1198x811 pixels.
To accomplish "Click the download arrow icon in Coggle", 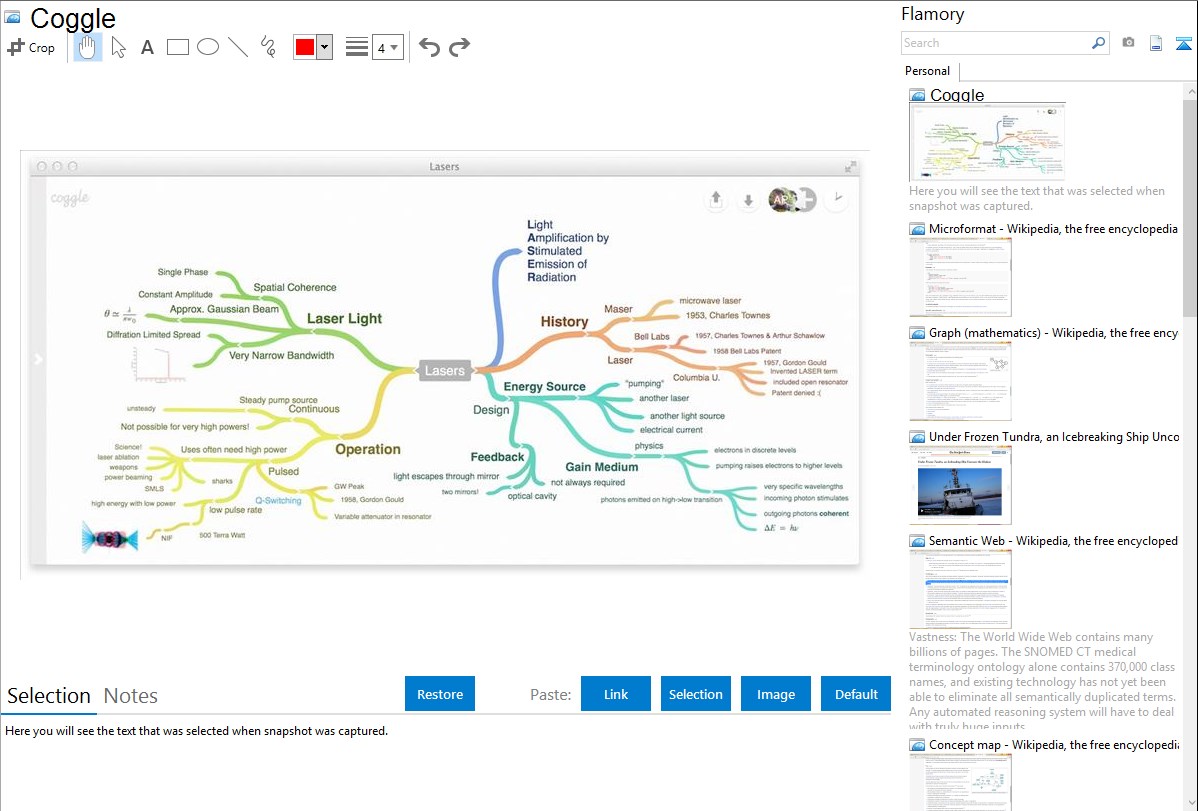I will pyautogui.click(x=748, y=200).
